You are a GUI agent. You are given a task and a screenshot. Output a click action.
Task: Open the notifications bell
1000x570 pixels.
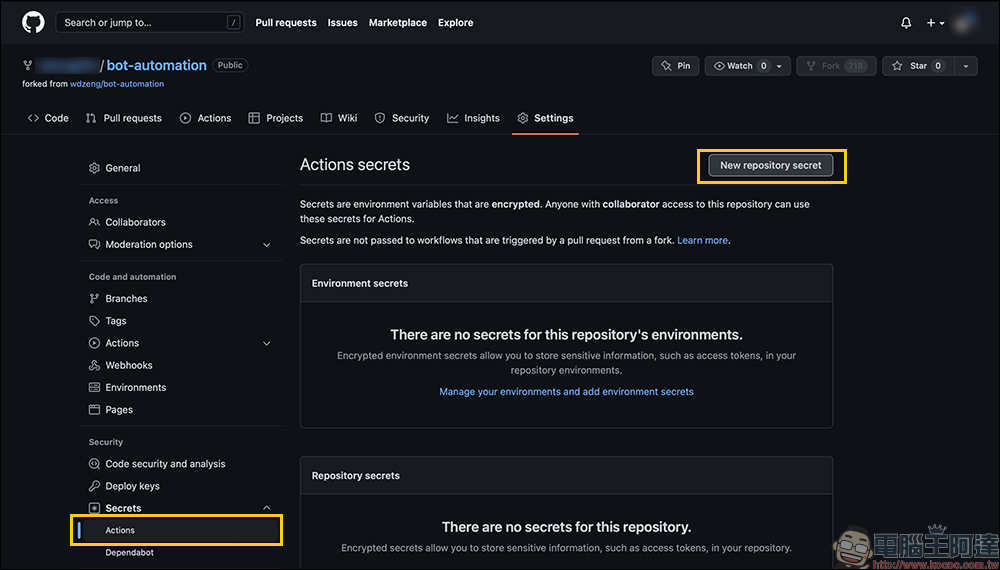coord(906,22)
